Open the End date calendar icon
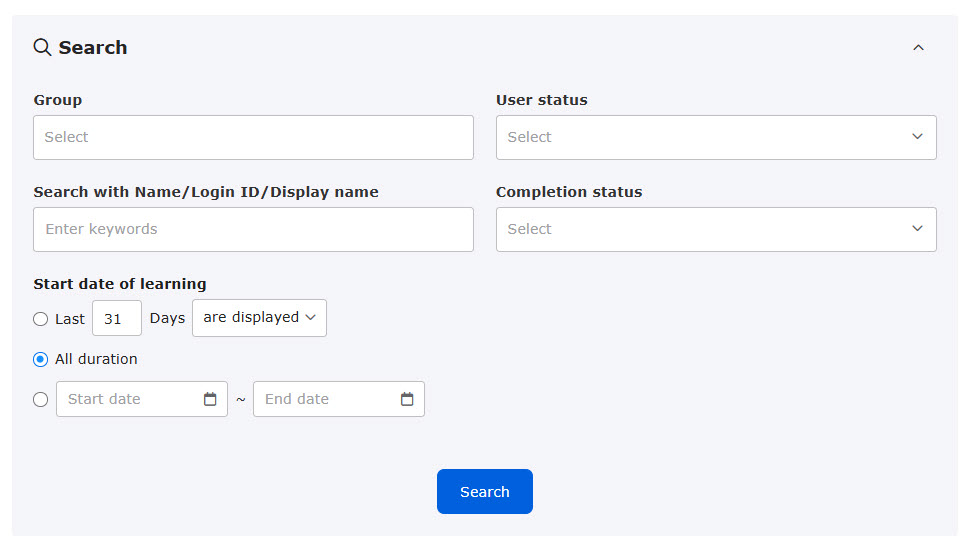This screenshot has height=552, width=970. click(407, 399)
